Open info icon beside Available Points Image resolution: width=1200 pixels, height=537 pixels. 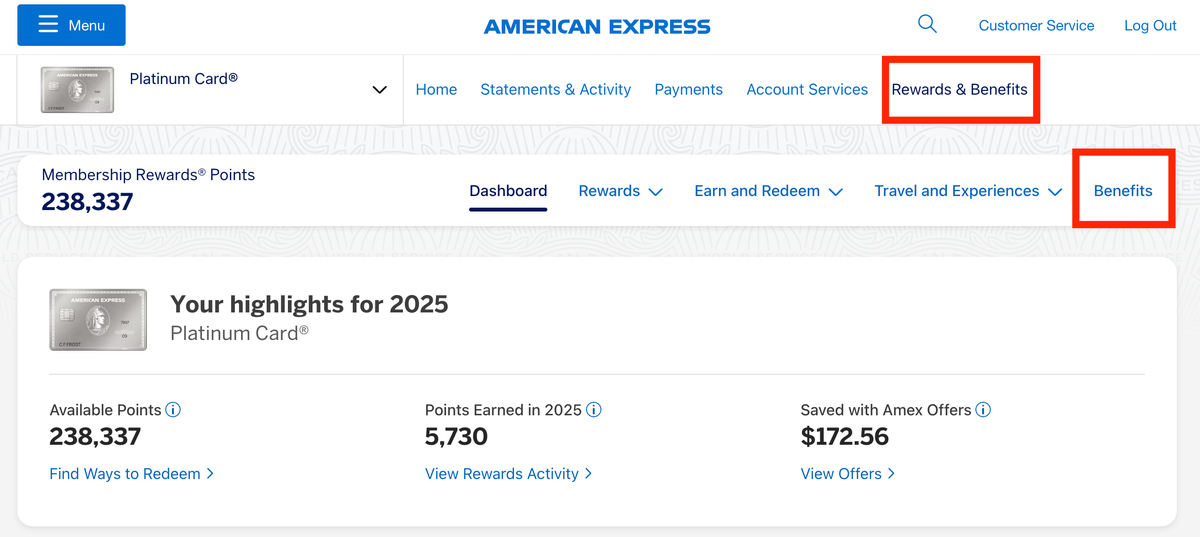[x=173, y=410]
